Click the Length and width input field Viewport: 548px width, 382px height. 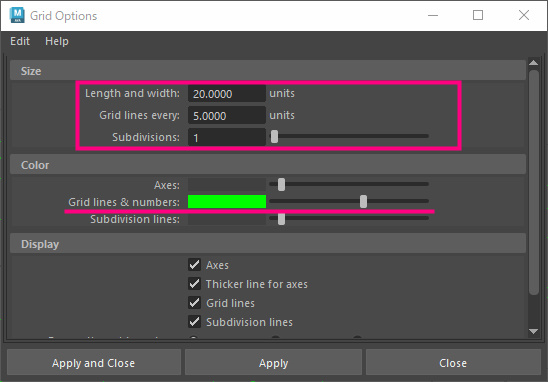(x=226, y=94)
